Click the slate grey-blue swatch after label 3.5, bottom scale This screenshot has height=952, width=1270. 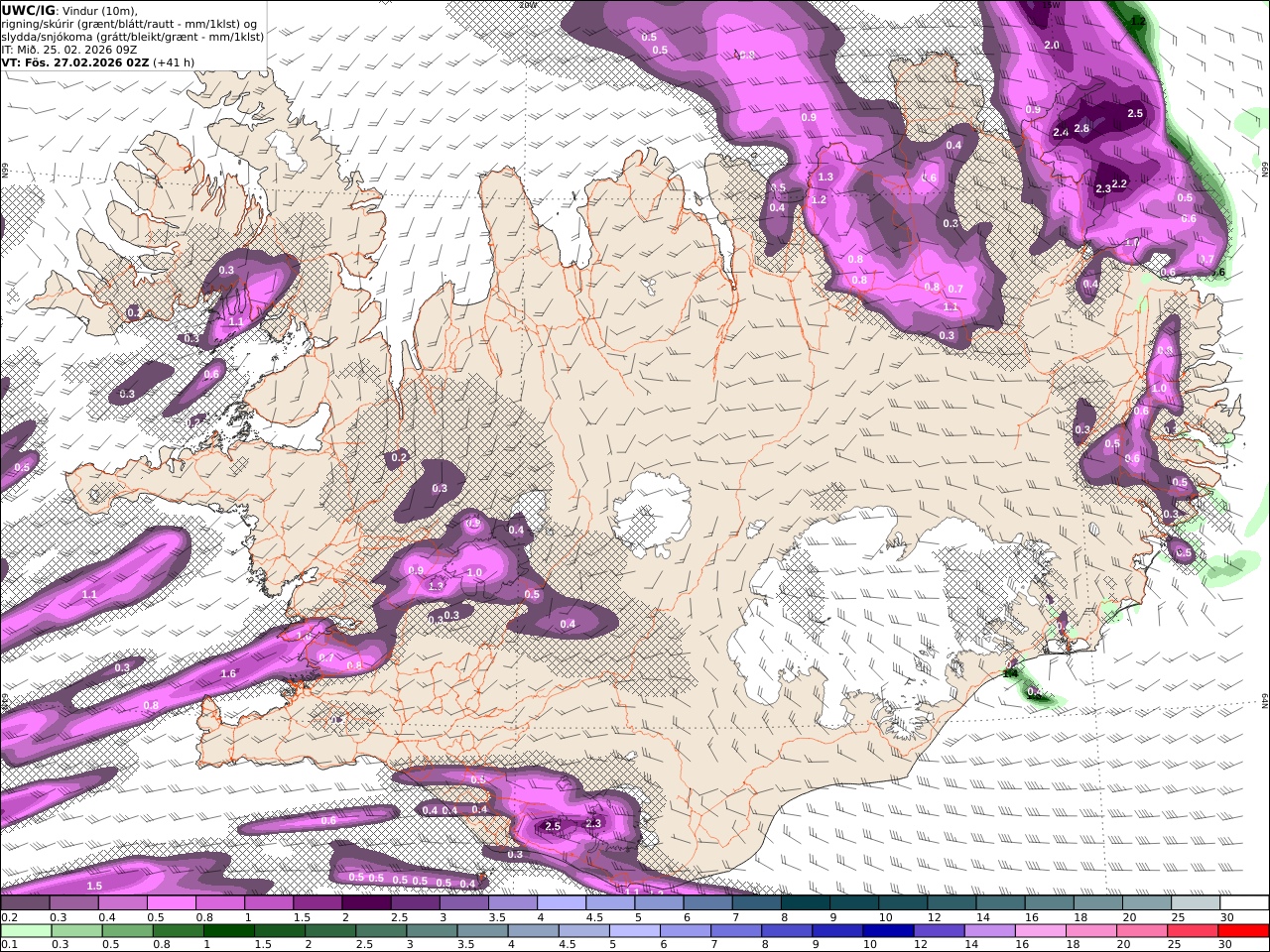tap(482, 931)
